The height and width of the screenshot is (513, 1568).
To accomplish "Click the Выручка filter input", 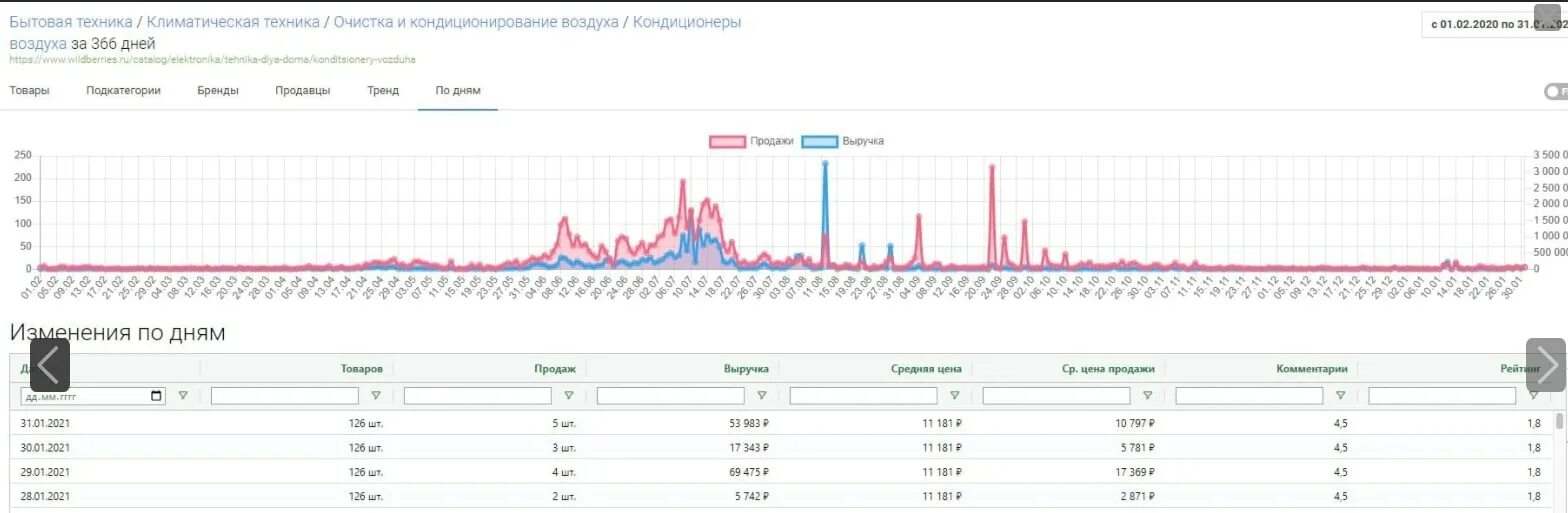I will 671,396.
